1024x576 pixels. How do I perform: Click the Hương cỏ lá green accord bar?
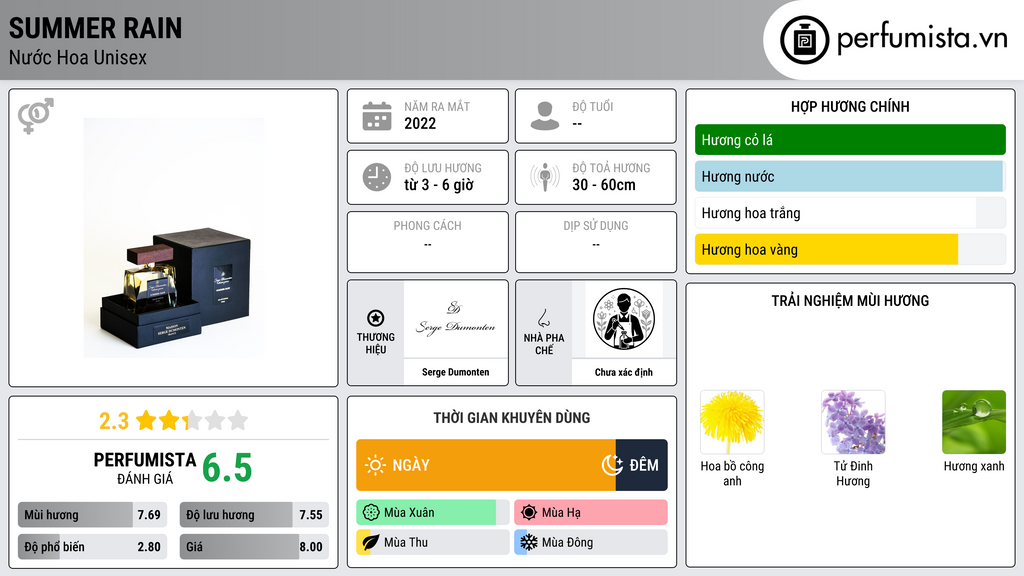click(x=850, y=140)
